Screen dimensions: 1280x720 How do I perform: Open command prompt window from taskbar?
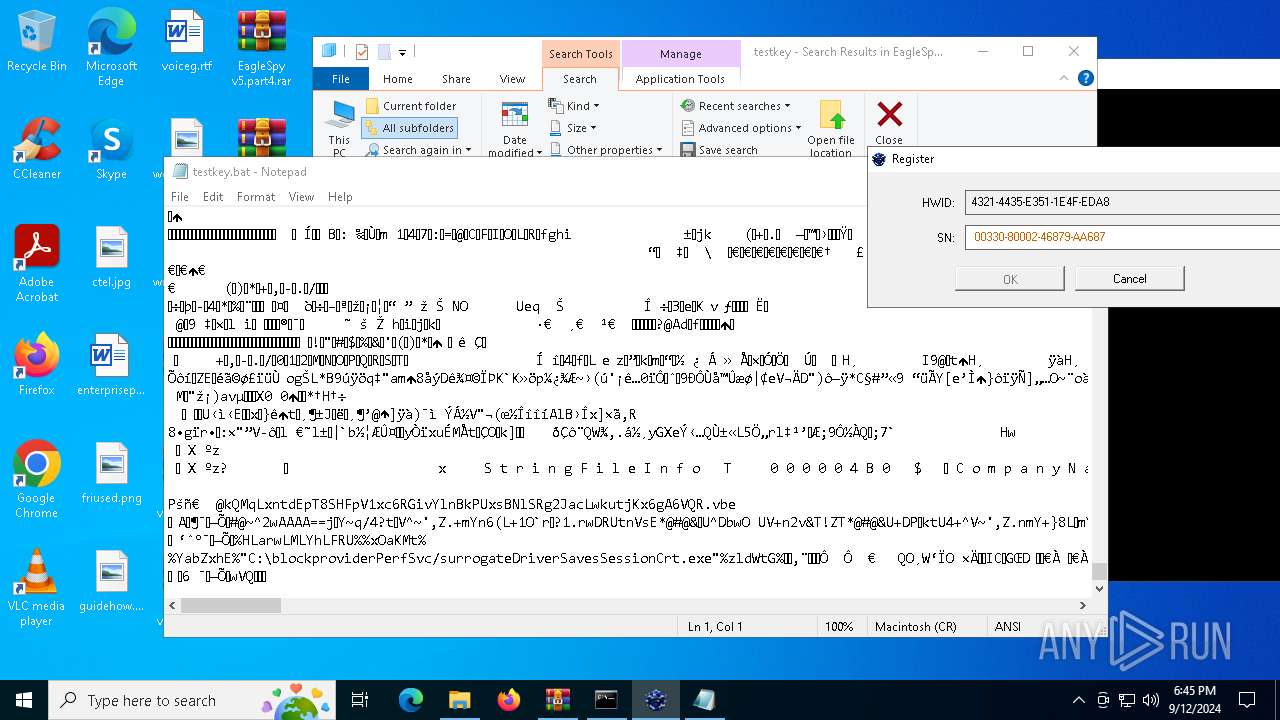(x=606, y=700)
